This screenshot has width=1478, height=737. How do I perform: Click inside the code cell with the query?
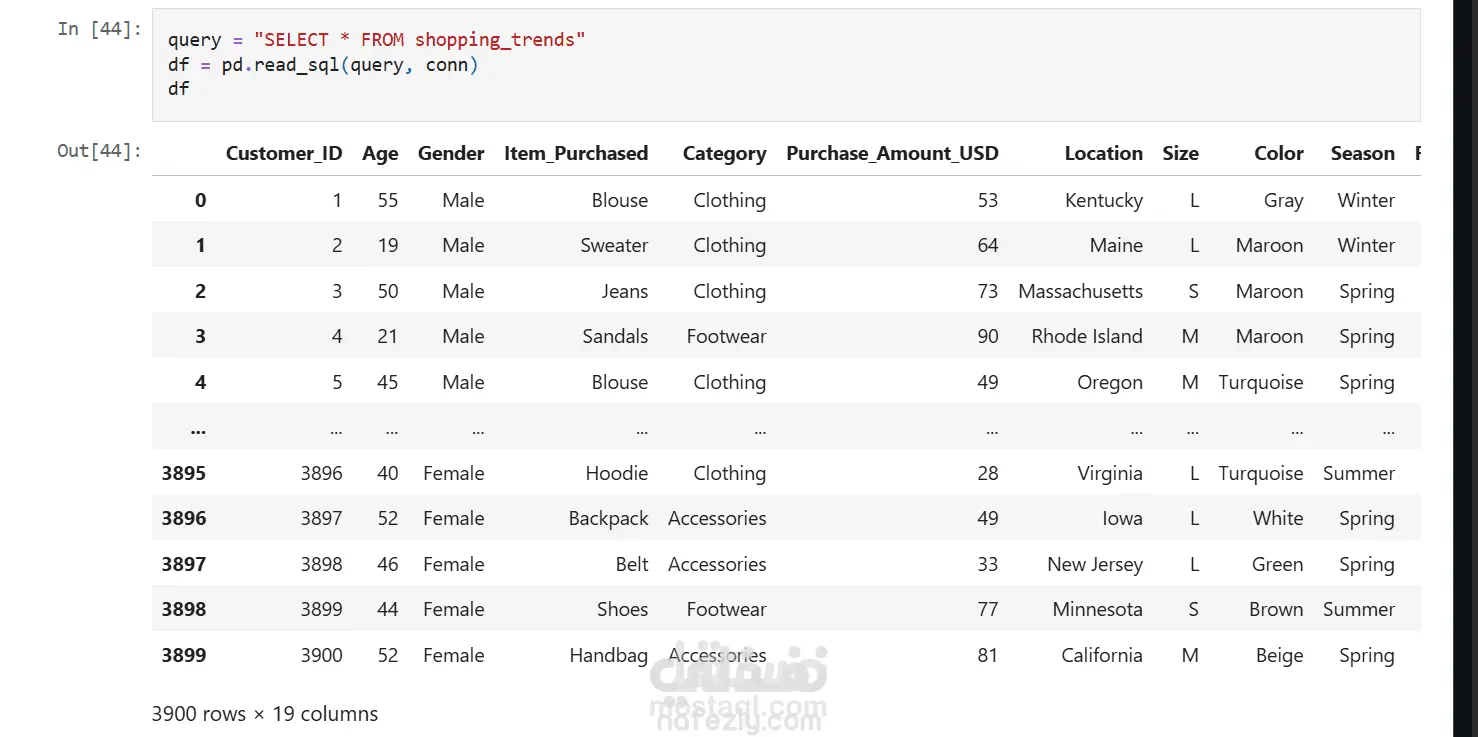coord(786,65)
